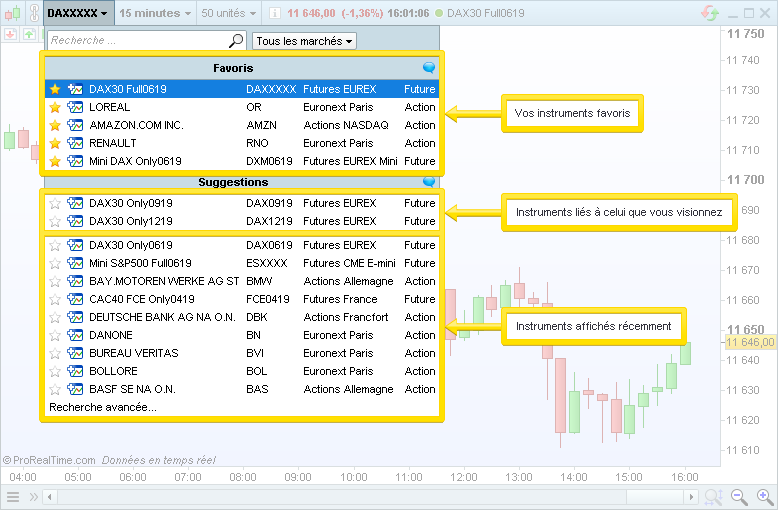Star the DAX30 Only0919 instrument
The width and height of the screenshot is (778, 510).
click(x=55, y=203)
